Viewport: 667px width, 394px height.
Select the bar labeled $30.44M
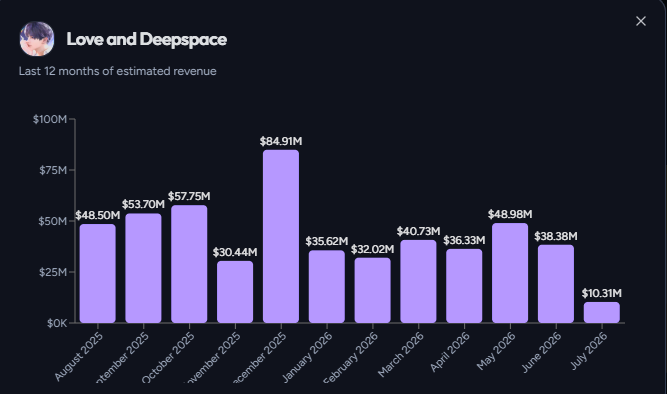235,292
